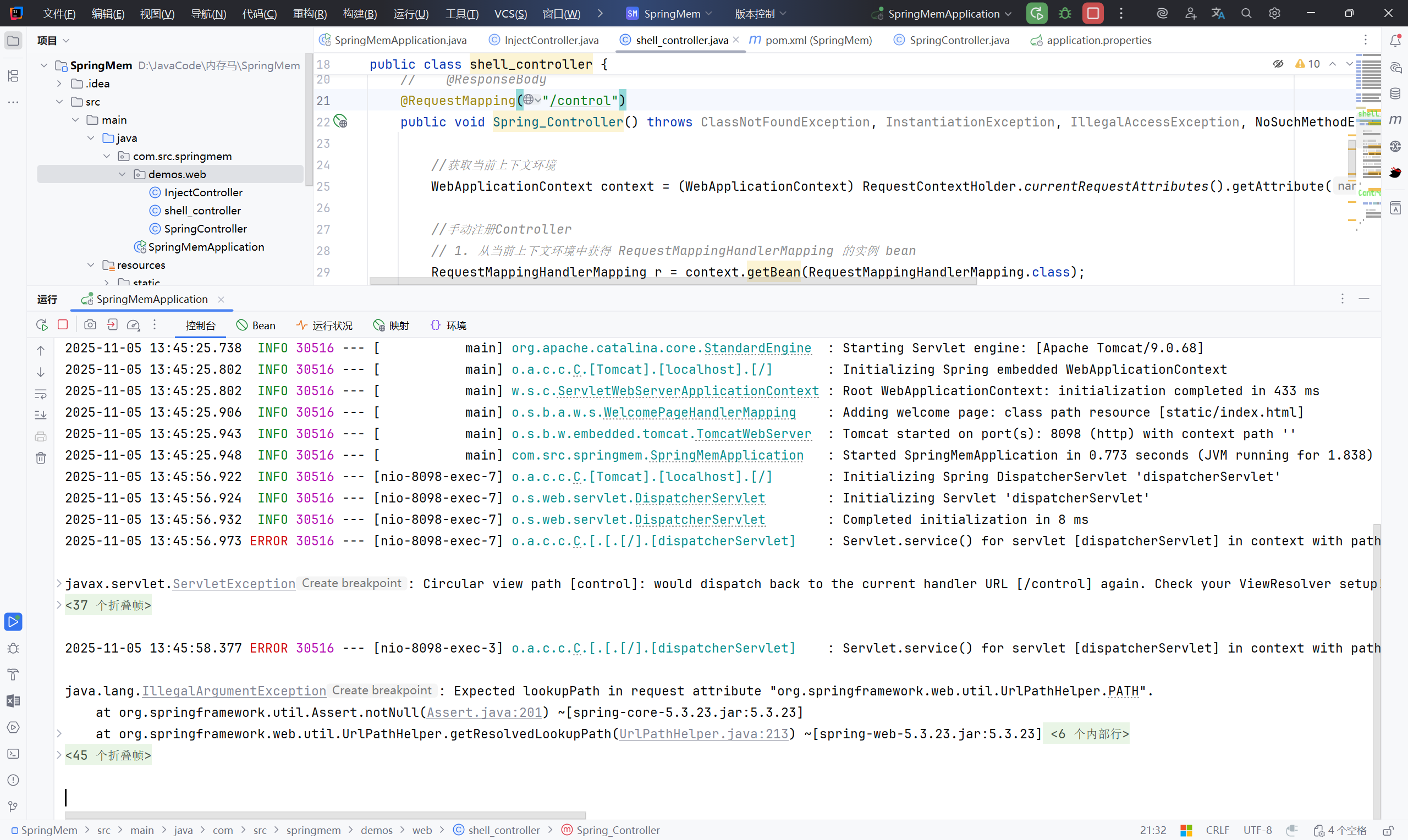
Task: Open the Database tool window icon
Action: (x=1395, y=93)
